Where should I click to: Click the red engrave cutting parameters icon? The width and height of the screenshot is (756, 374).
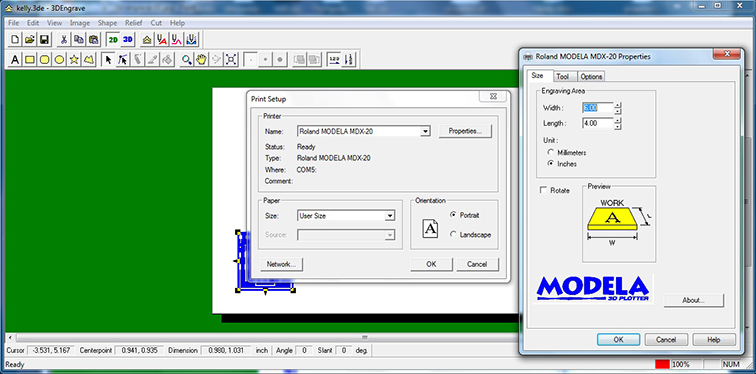pos(162,40)
